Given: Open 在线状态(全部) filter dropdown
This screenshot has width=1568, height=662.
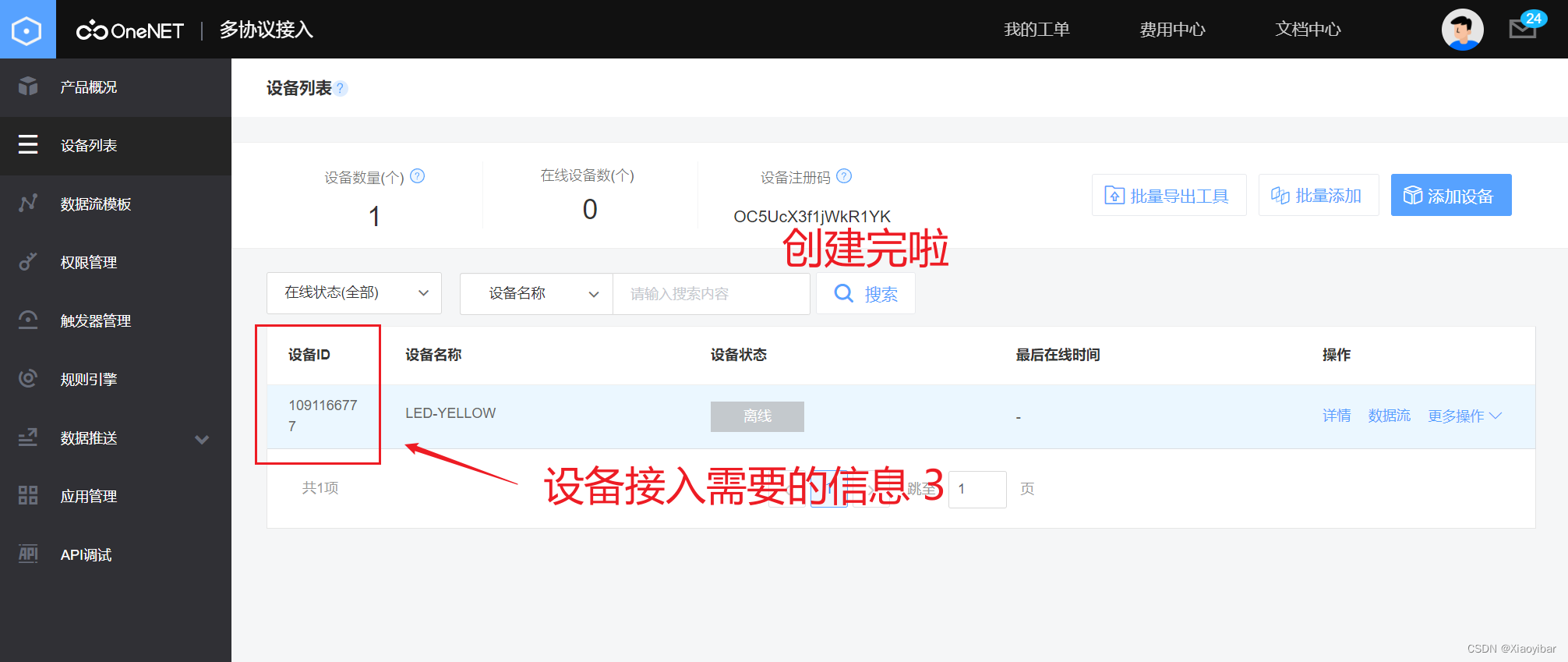Looking at the screenshot, I should point(354,293).
